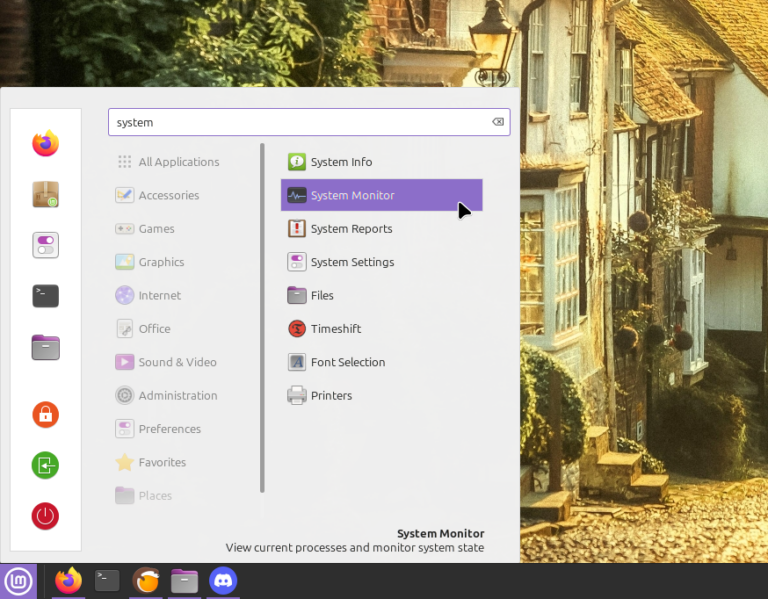This screenshot has width=768, height=599.
Task: Select Places category
Action: (144, 495)
